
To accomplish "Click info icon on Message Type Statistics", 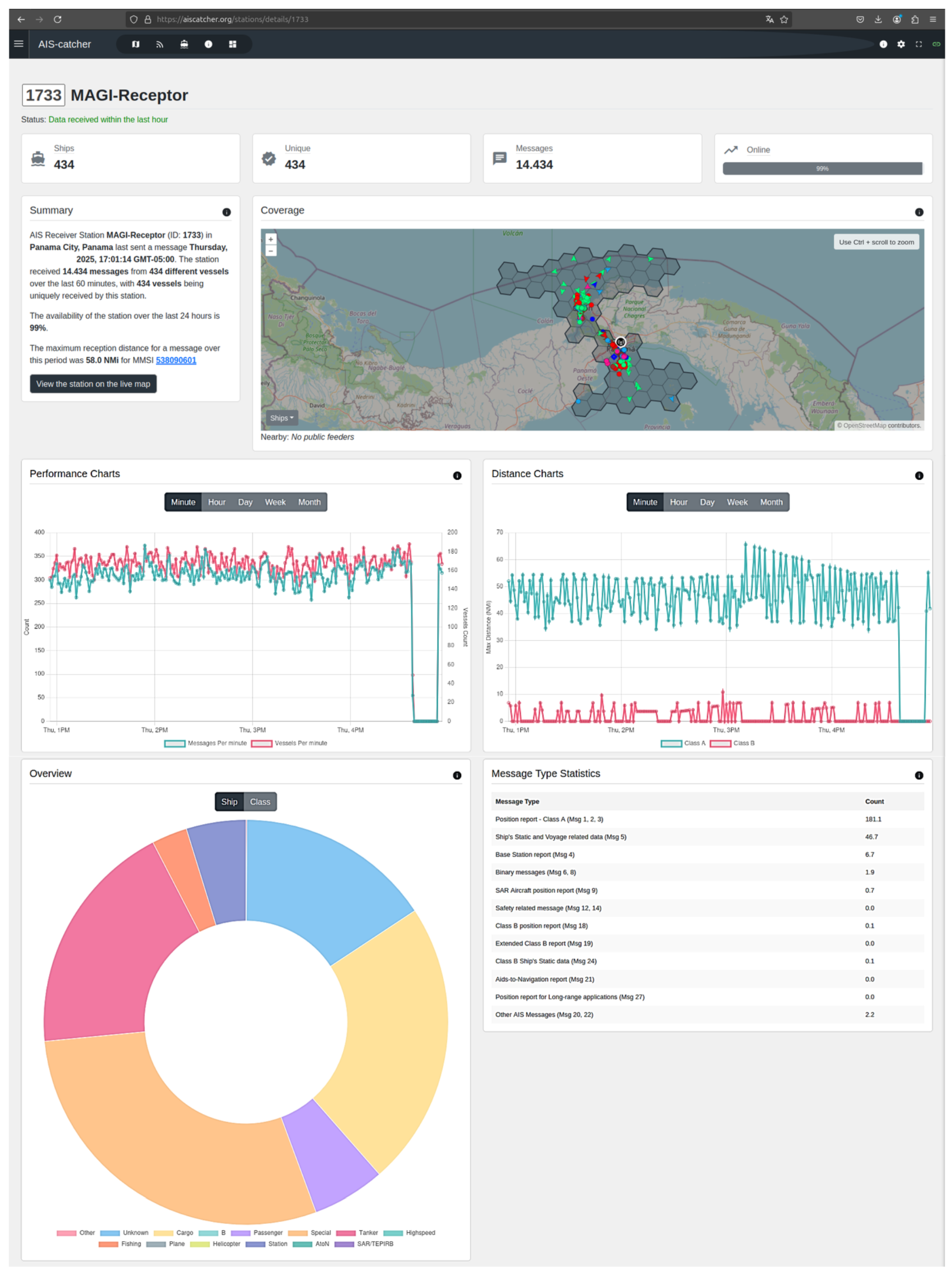I will tap(918, 775).
